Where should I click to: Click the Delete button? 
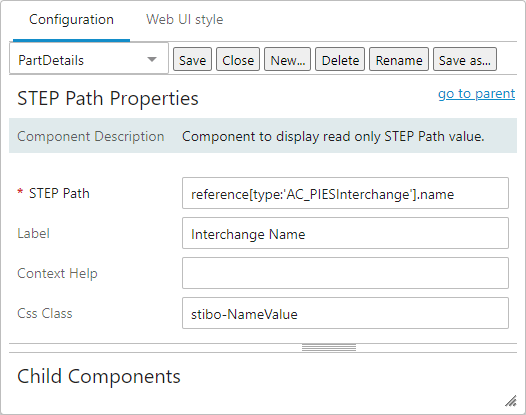point(340,59)
